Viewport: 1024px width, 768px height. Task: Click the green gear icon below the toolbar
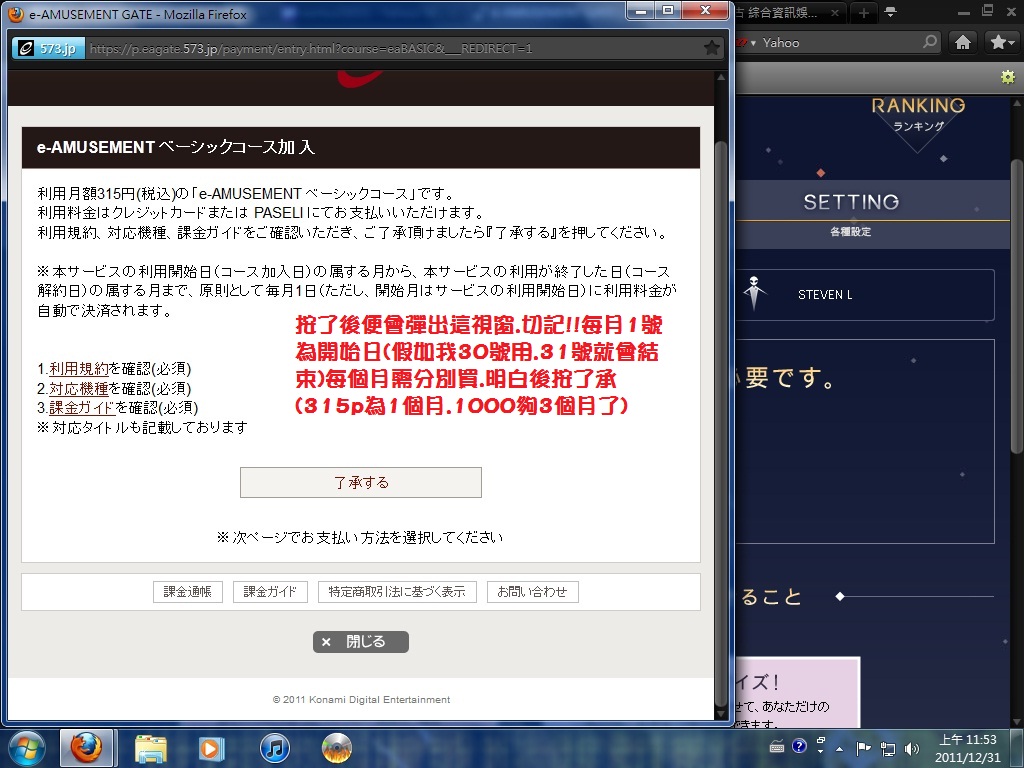pos(1008,78)
